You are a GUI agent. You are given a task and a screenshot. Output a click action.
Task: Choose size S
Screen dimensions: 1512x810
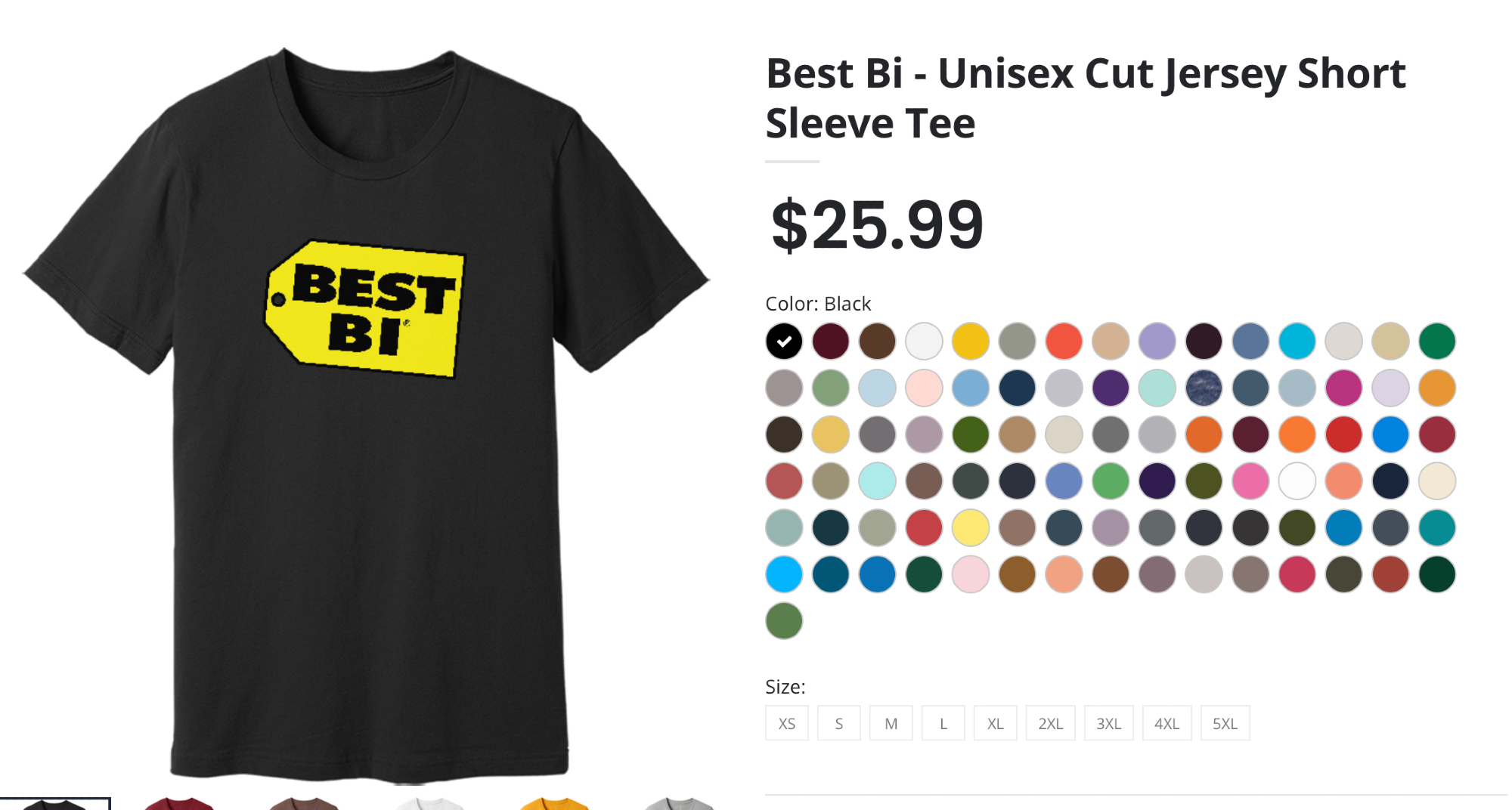click(839, 723)
